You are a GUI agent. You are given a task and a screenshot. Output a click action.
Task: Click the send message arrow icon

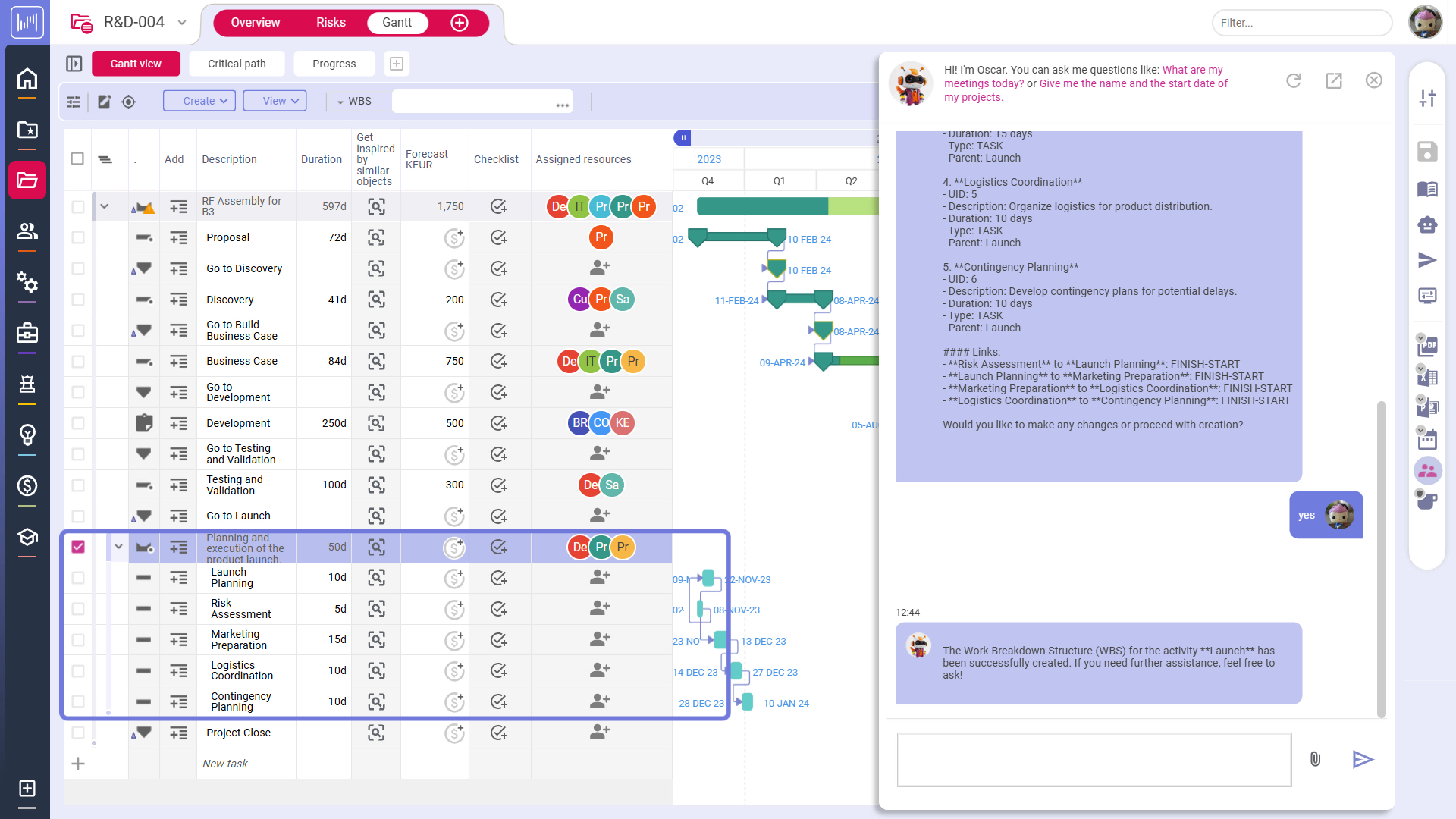click(x=1362, y=759)
